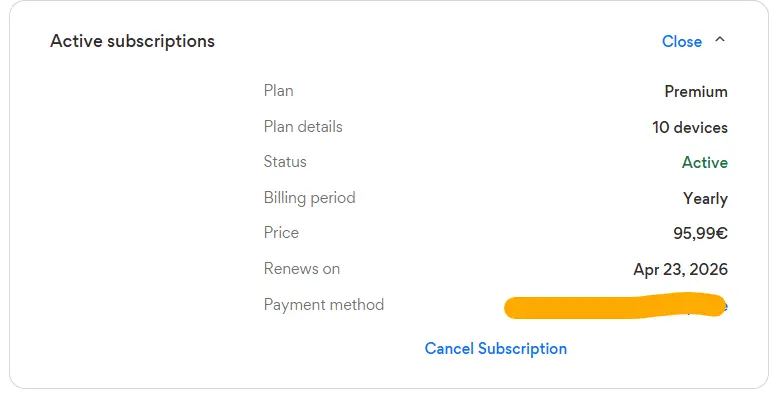
Task: Click the partially hidden link after payment method
Action: pyautogui.click(x=725, y=307)
